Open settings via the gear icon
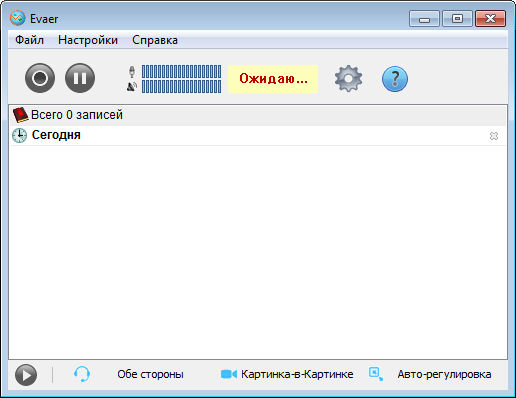 [348, 79]
